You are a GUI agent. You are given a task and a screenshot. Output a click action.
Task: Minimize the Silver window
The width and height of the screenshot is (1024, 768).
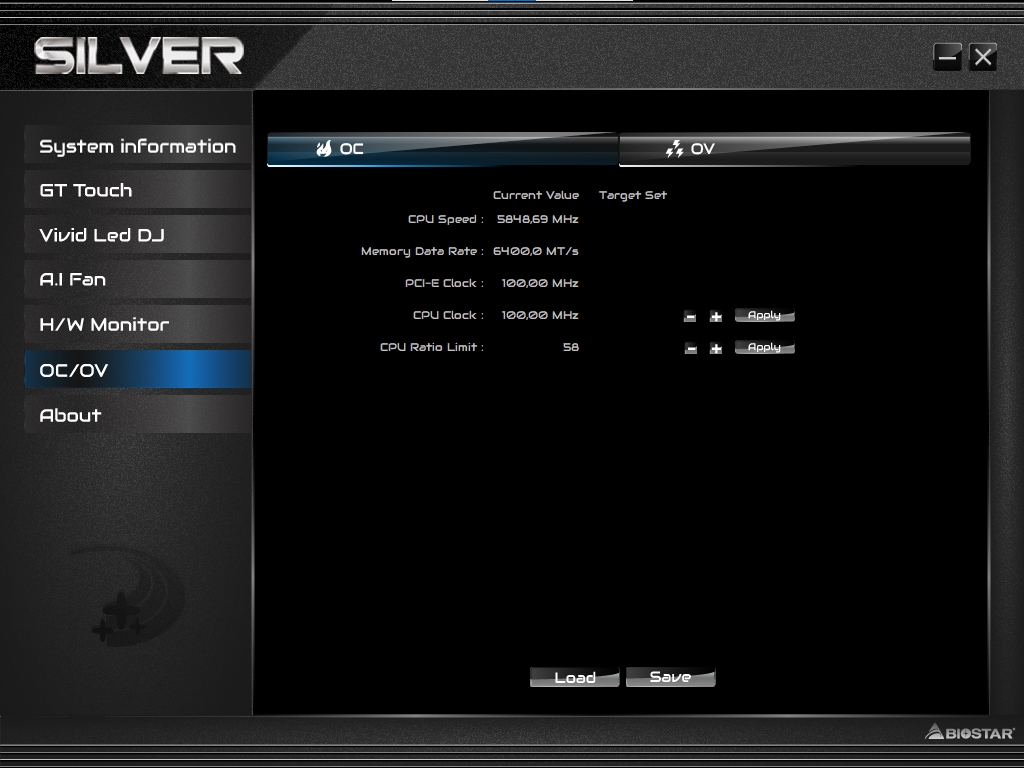pos(947,57)
